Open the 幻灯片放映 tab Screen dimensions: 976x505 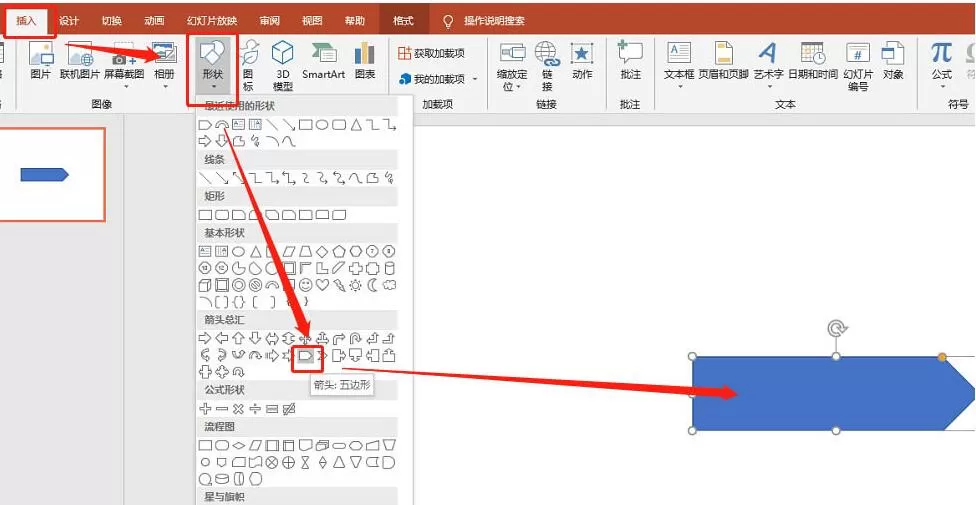pyautogui.click(x=212, y=21)
